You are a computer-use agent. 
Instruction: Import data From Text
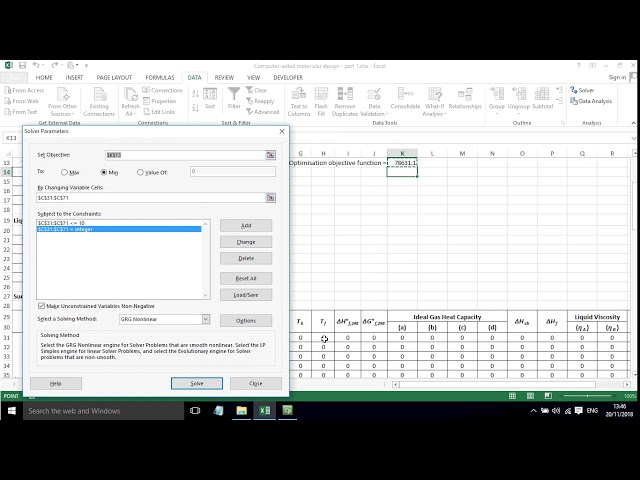21,111
